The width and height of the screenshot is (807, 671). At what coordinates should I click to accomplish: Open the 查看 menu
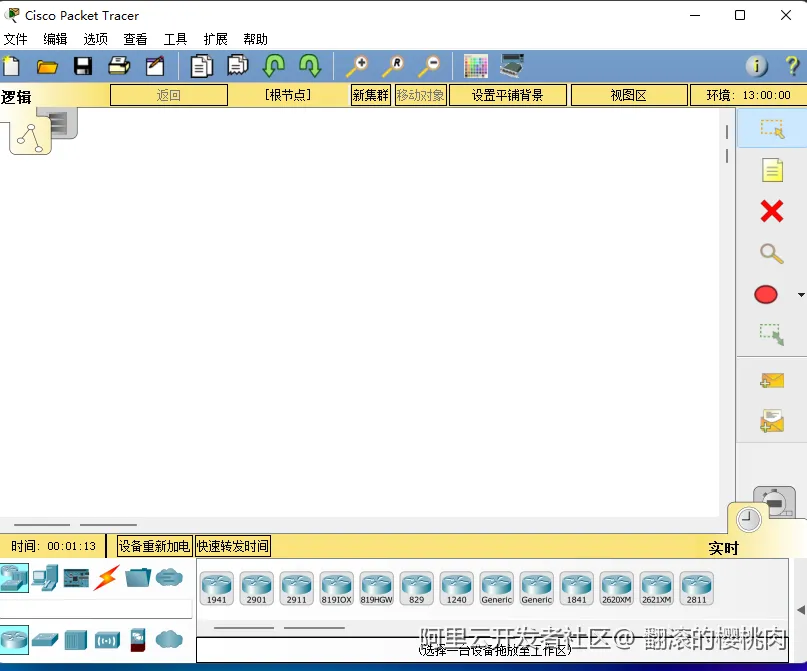click(135, 39)
